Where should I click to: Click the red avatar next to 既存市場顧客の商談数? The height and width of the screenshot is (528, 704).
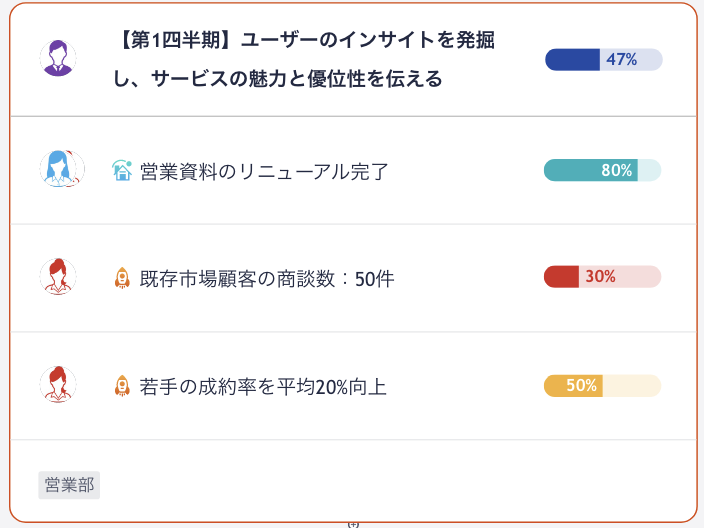[x=58, y=276]
